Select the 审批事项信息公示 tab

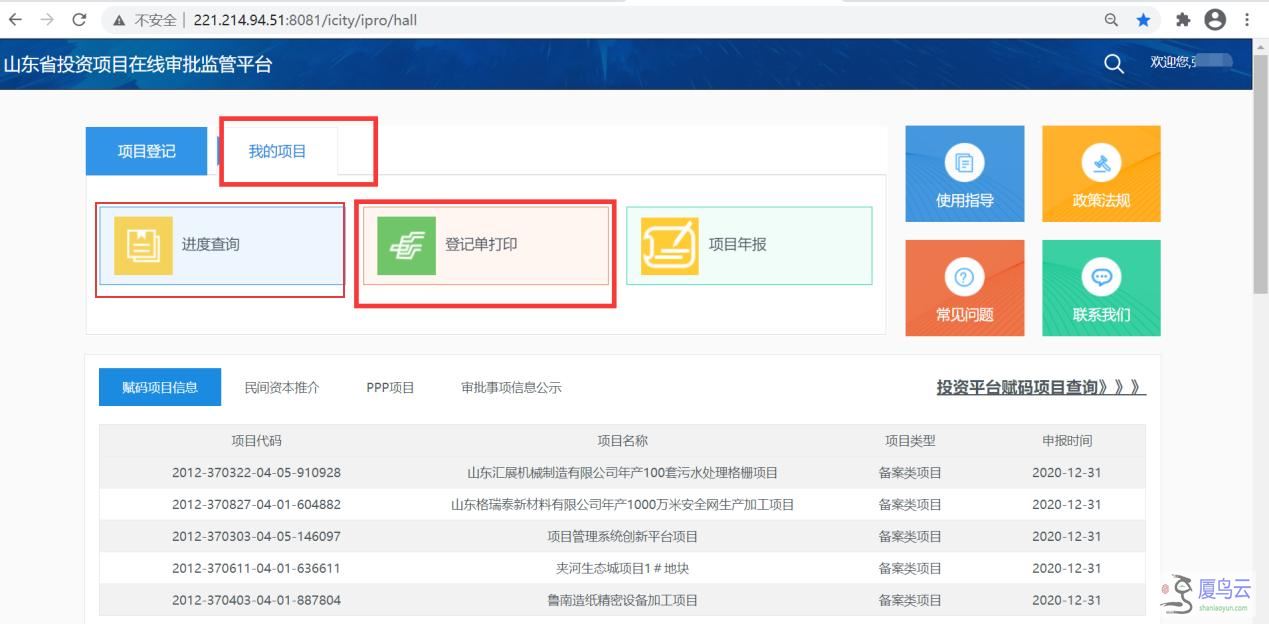point(511,387)
